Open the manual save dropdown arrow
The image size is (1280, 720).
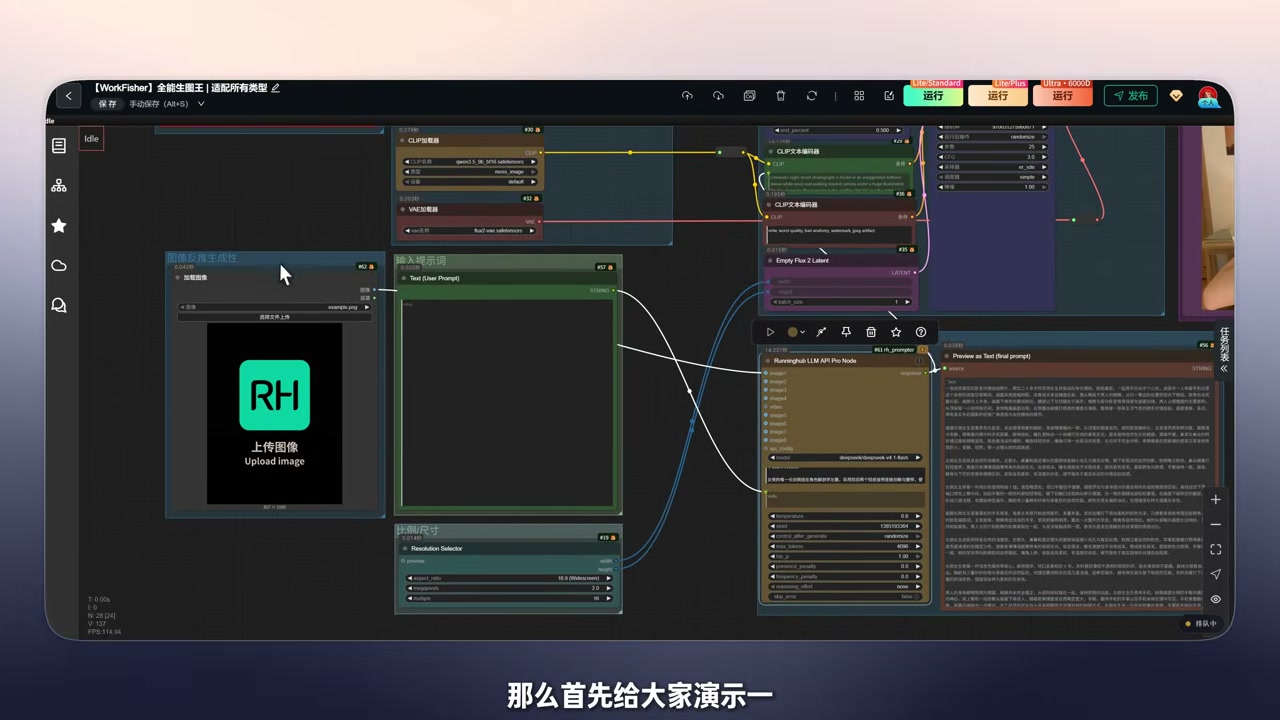pyautogui.click(x=201, y=104)
